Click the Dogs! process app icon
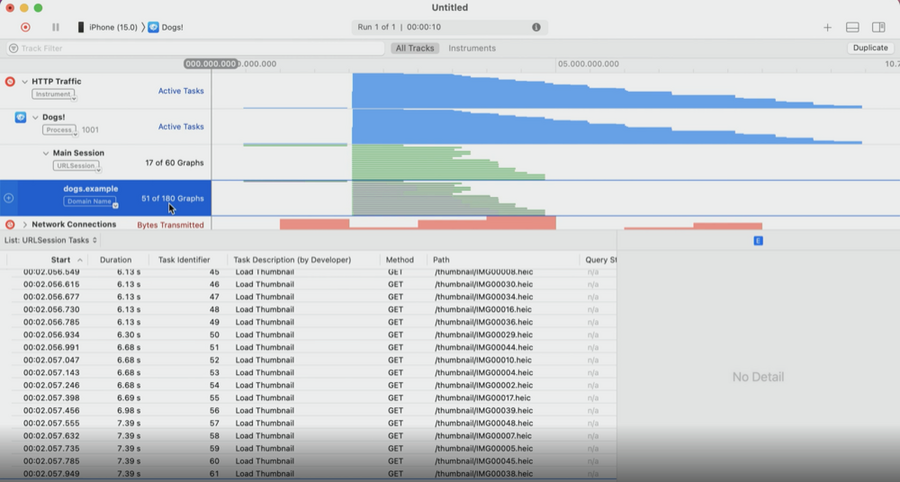This screenshot has height=482, width=900. 20,117
